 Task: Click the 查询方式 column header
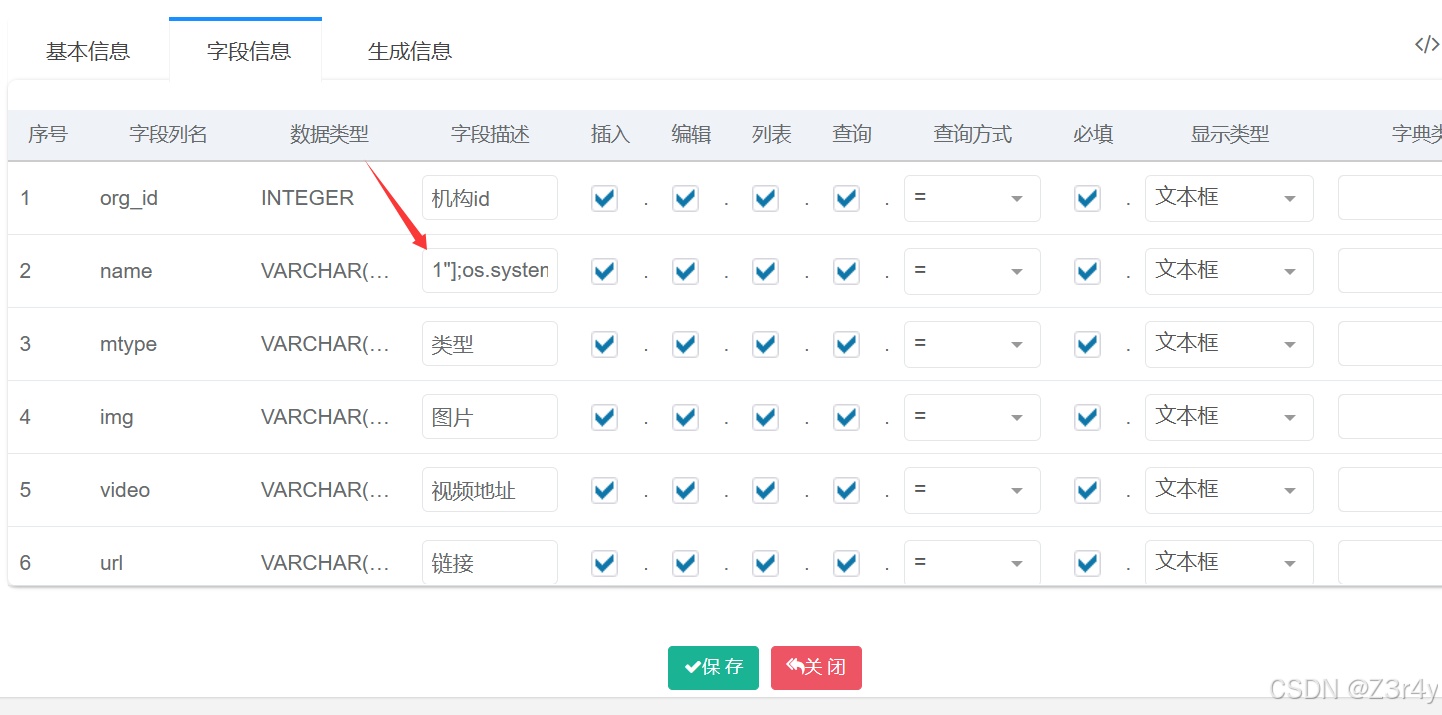972,134
